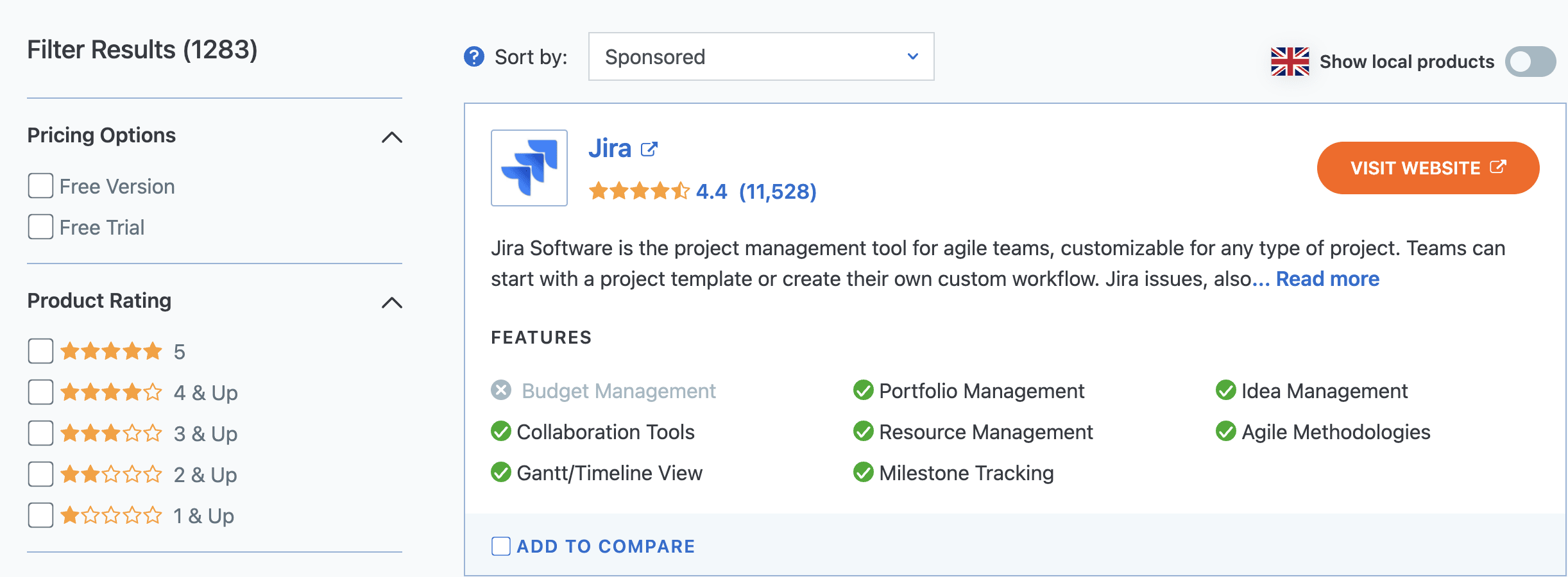Click the 4.4 rating score
This screenshot has height=577, width=1568.
pos(712,191)
